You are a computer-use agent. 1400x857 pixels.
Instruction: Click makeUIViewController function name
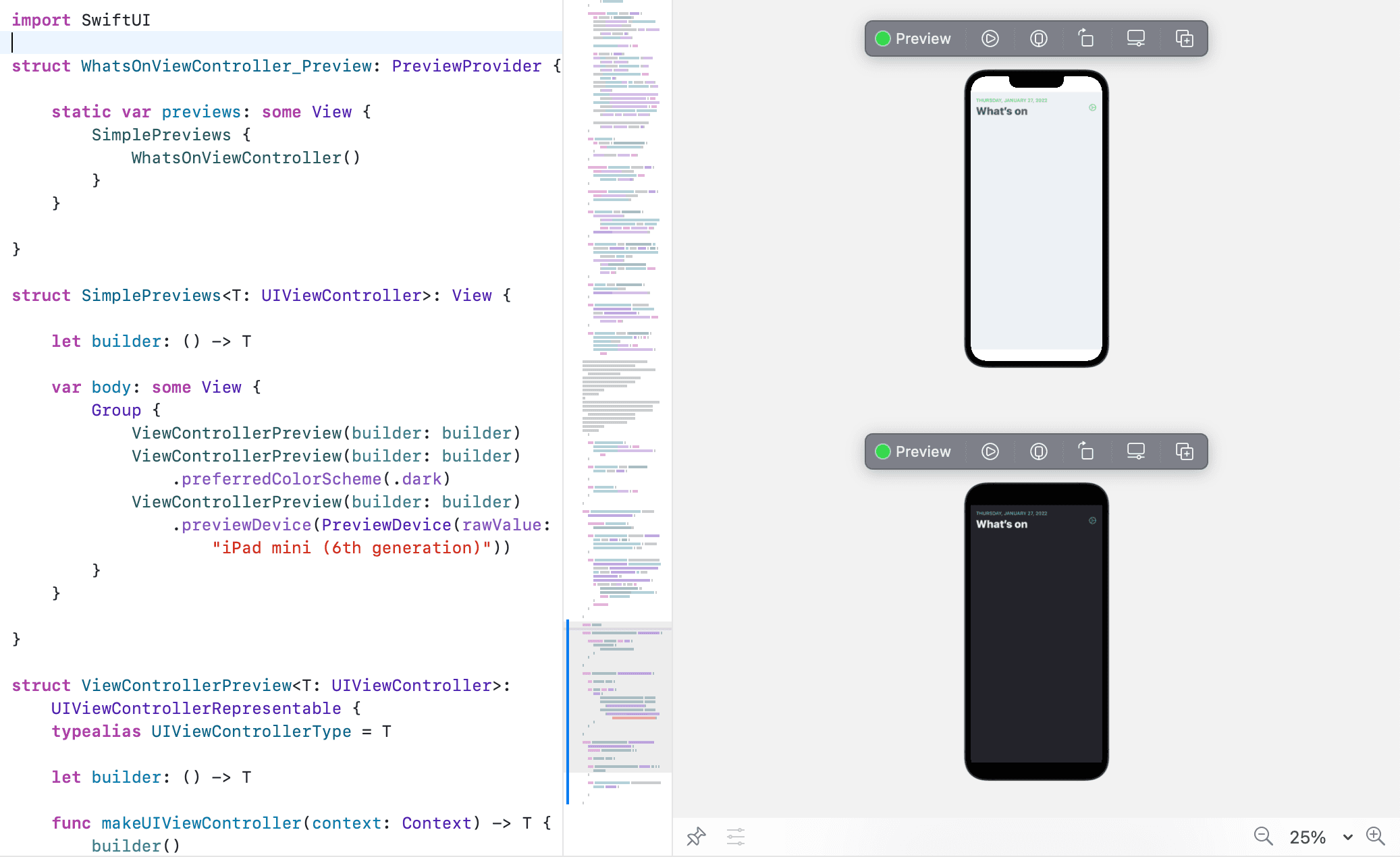(x=201, y=823)
